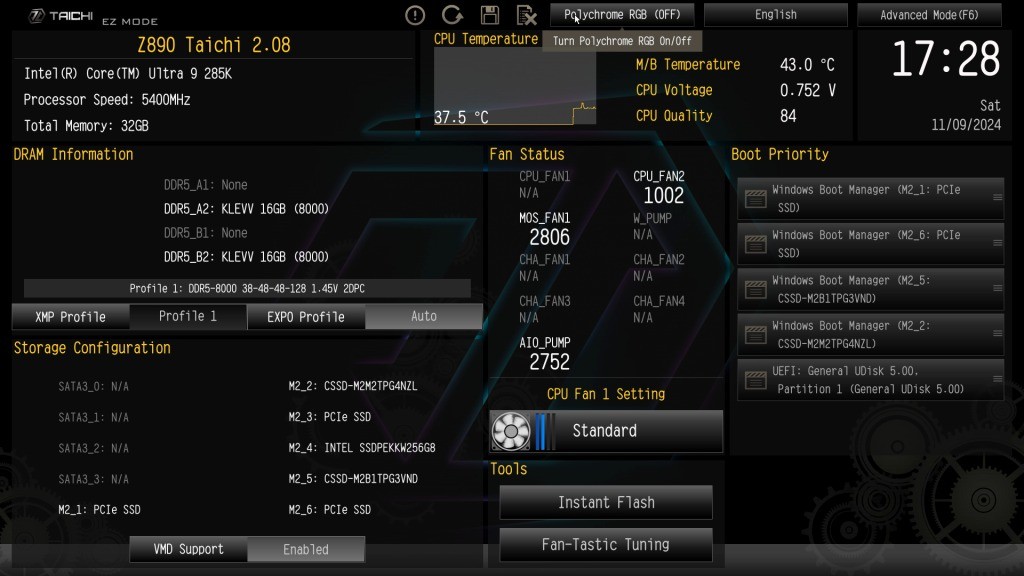The image size is (1024, 576).
Task: Click Profile 1: DDR5-8000 38-48-48-128 info bar
Action: point(247,288)
